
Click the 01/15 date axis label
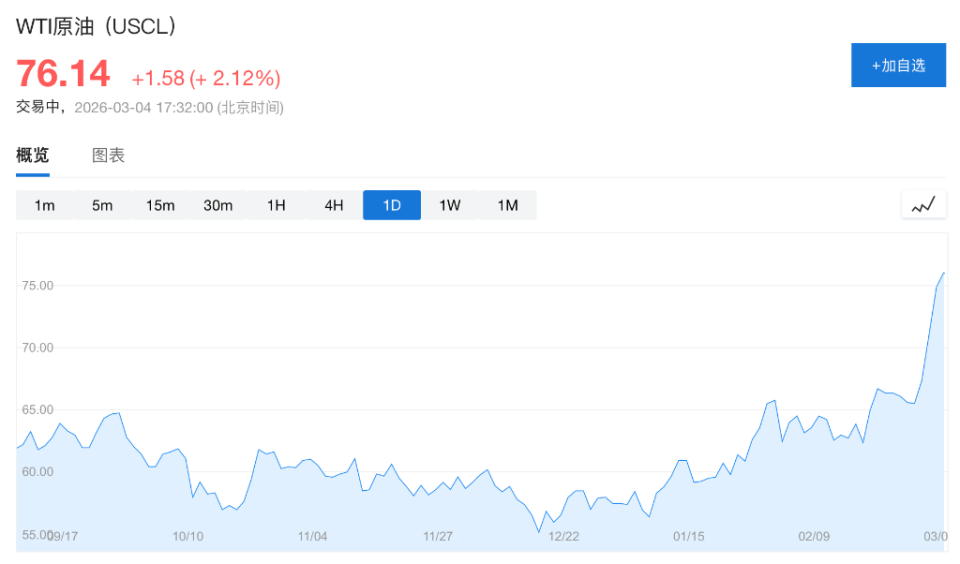(689, 536)
